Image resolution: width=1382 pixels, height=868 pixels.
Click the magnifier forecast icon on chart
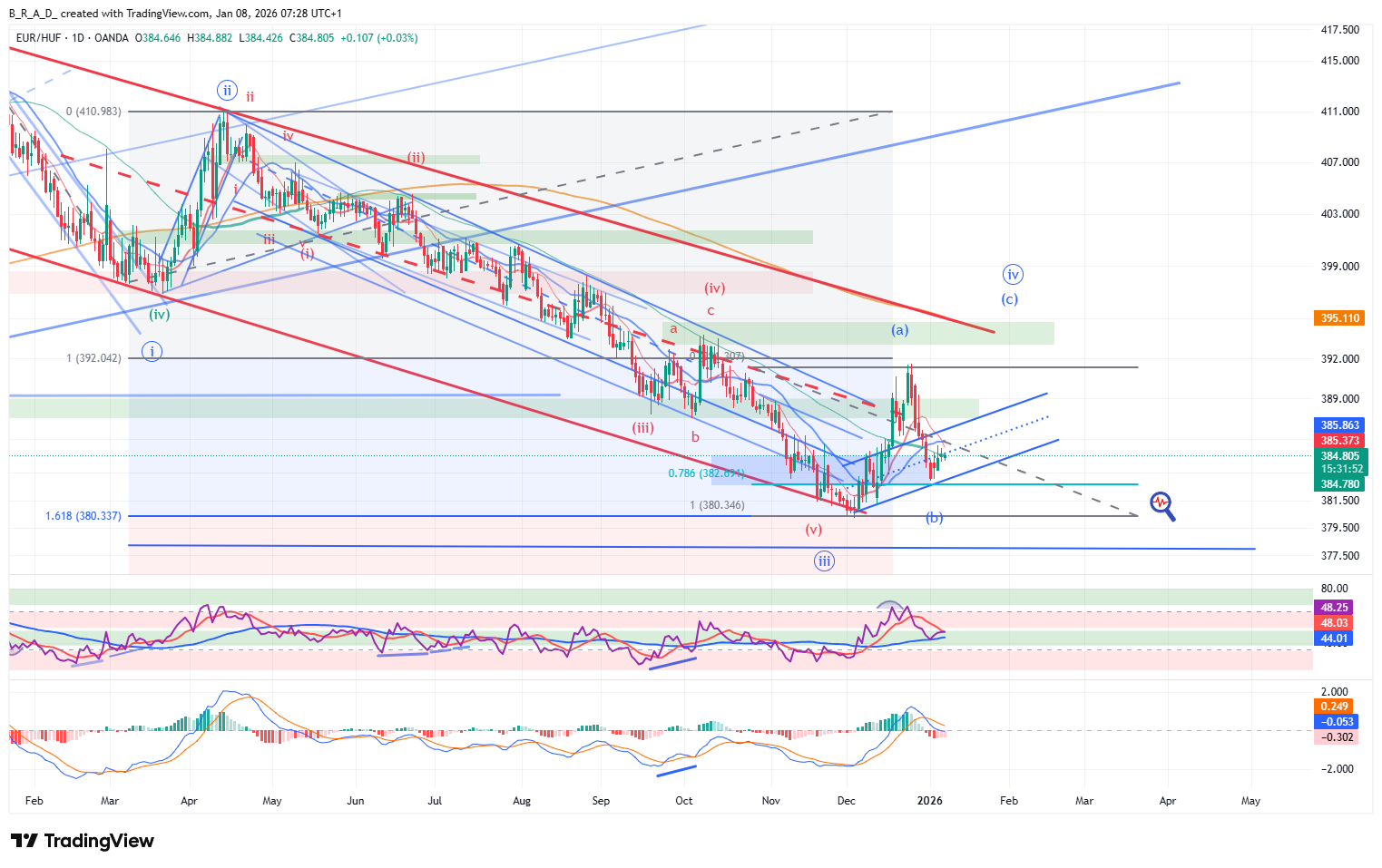(1162, 505)
